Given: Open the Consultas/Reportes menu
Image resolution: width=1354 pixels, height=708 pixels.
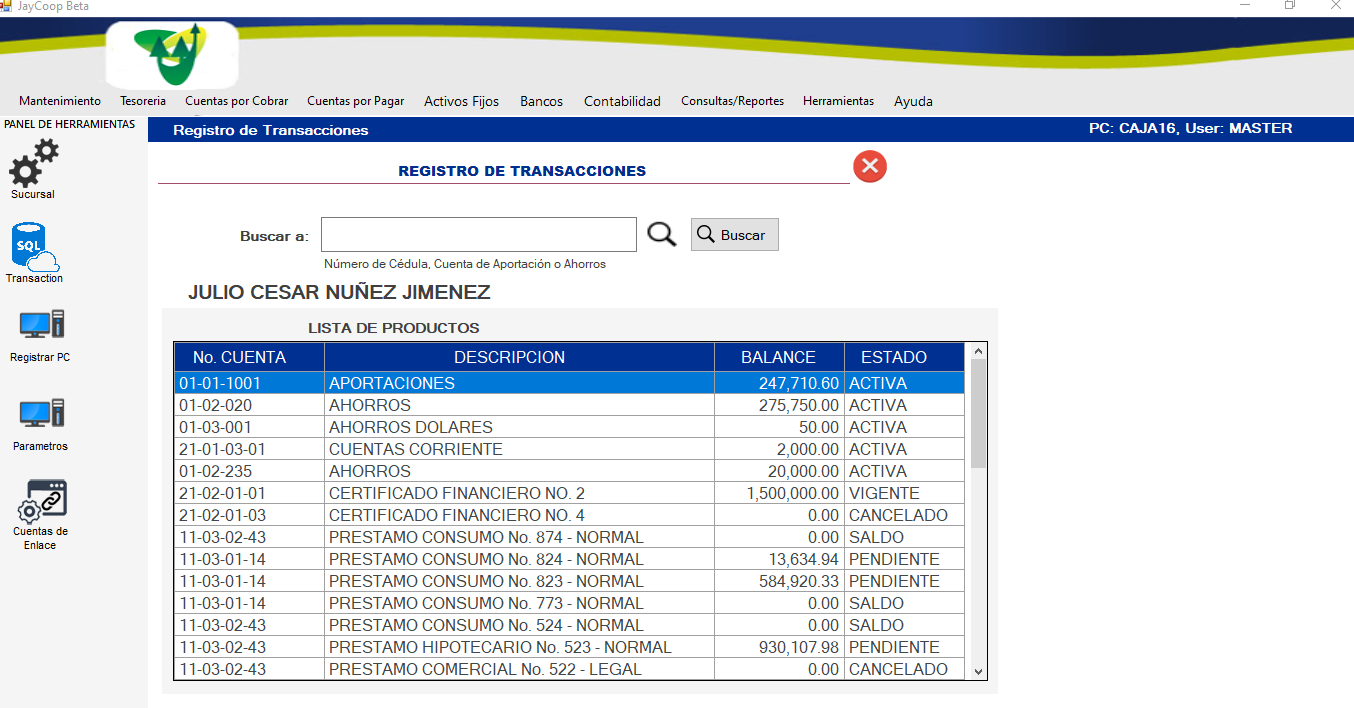Looking at the screenshot, I should (x=732, y=101).
